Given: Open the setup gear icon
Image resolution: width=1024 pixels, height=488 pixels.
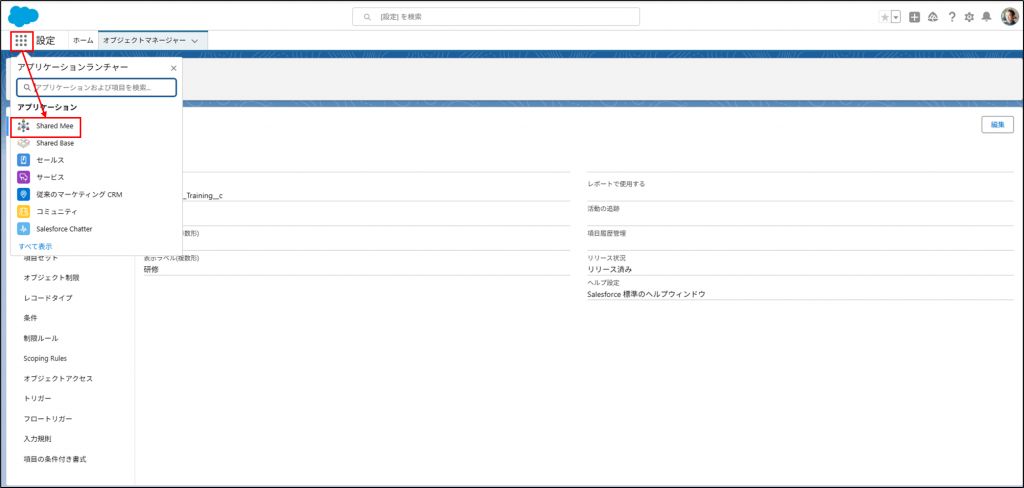Looking at the screenshot, I should click(969, 17).
